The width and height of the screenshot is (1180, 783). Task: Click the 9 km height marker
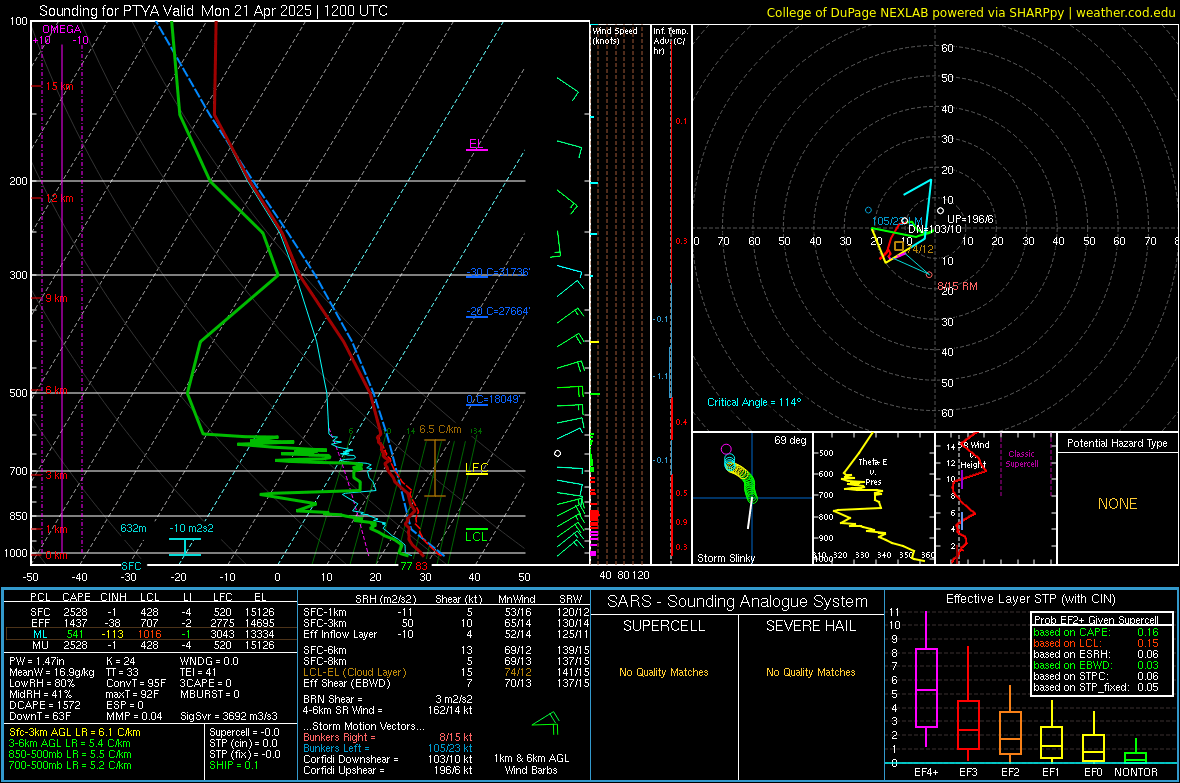[x=56, y=298]
